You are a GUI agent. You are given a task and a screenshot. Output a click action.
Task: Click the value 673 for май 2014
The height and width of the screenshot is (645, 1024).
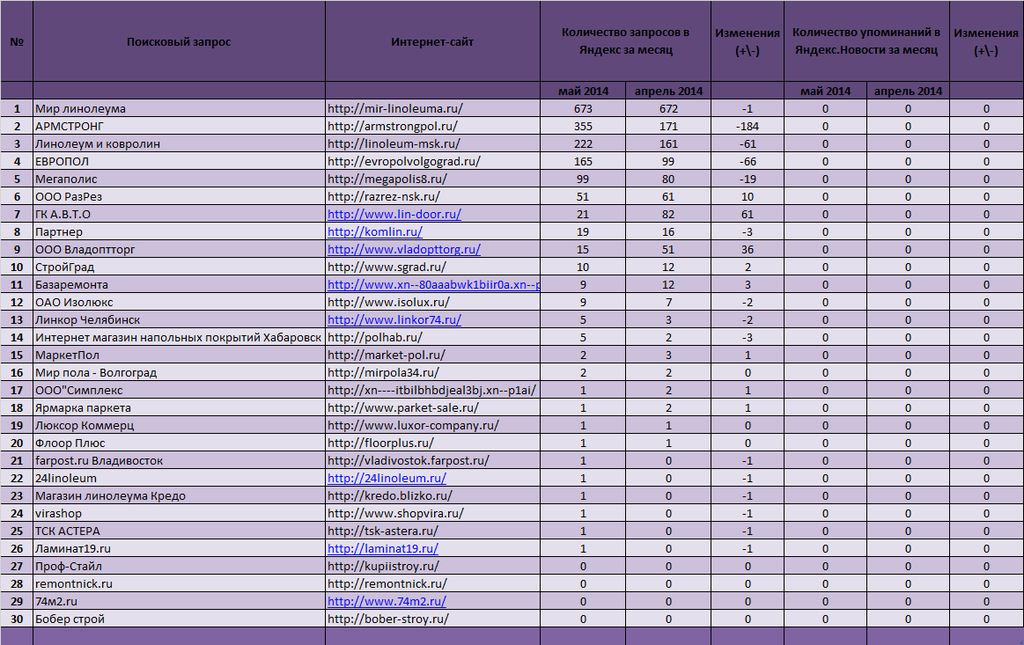[x=583, y=109]
